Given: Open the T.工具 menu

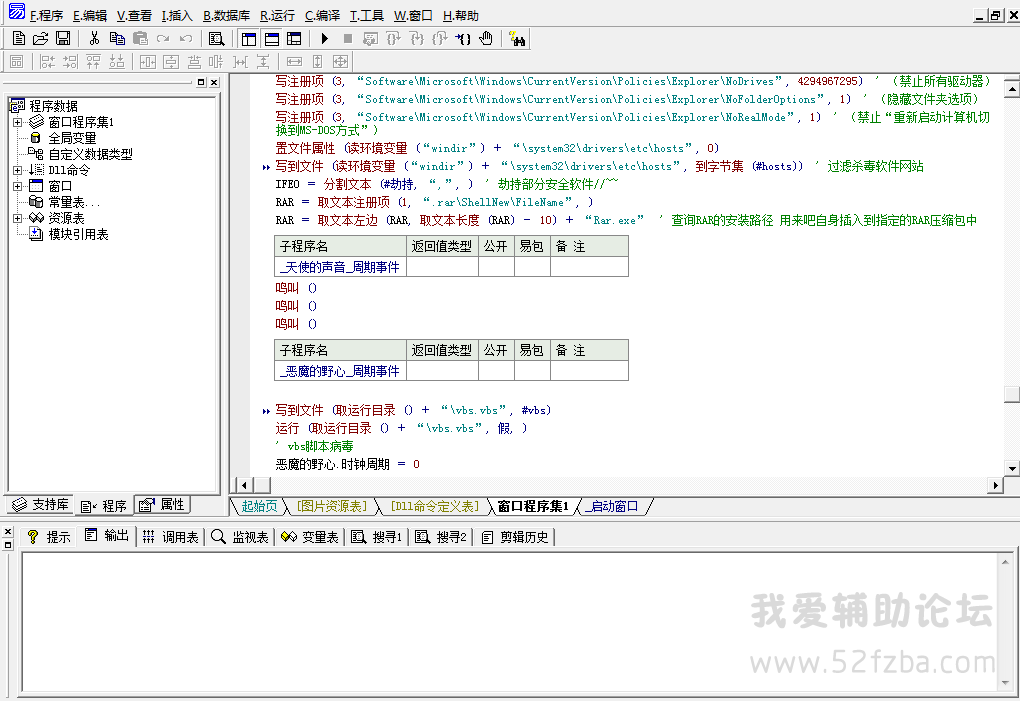Looking at the screenshot, I should coord(366,16).
